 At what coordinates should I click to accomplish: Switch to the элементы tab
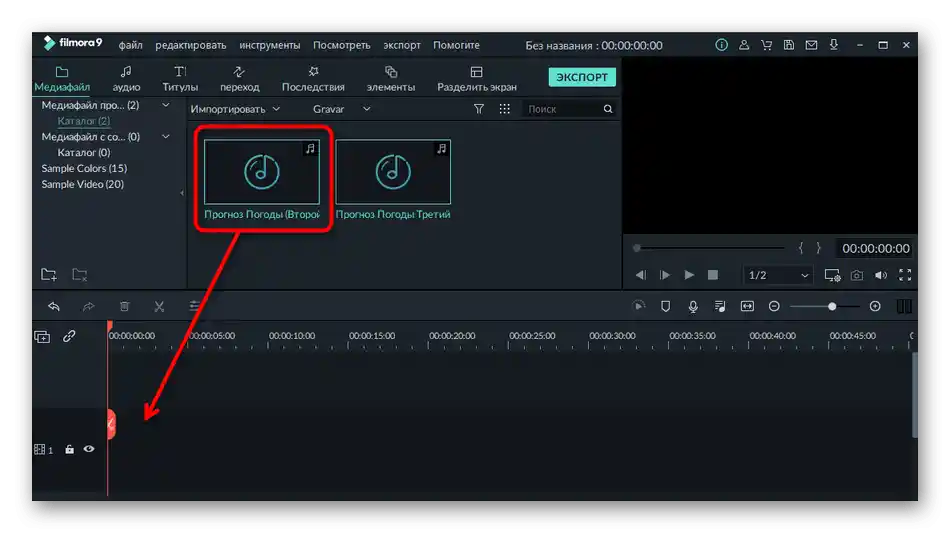point(391,79)
